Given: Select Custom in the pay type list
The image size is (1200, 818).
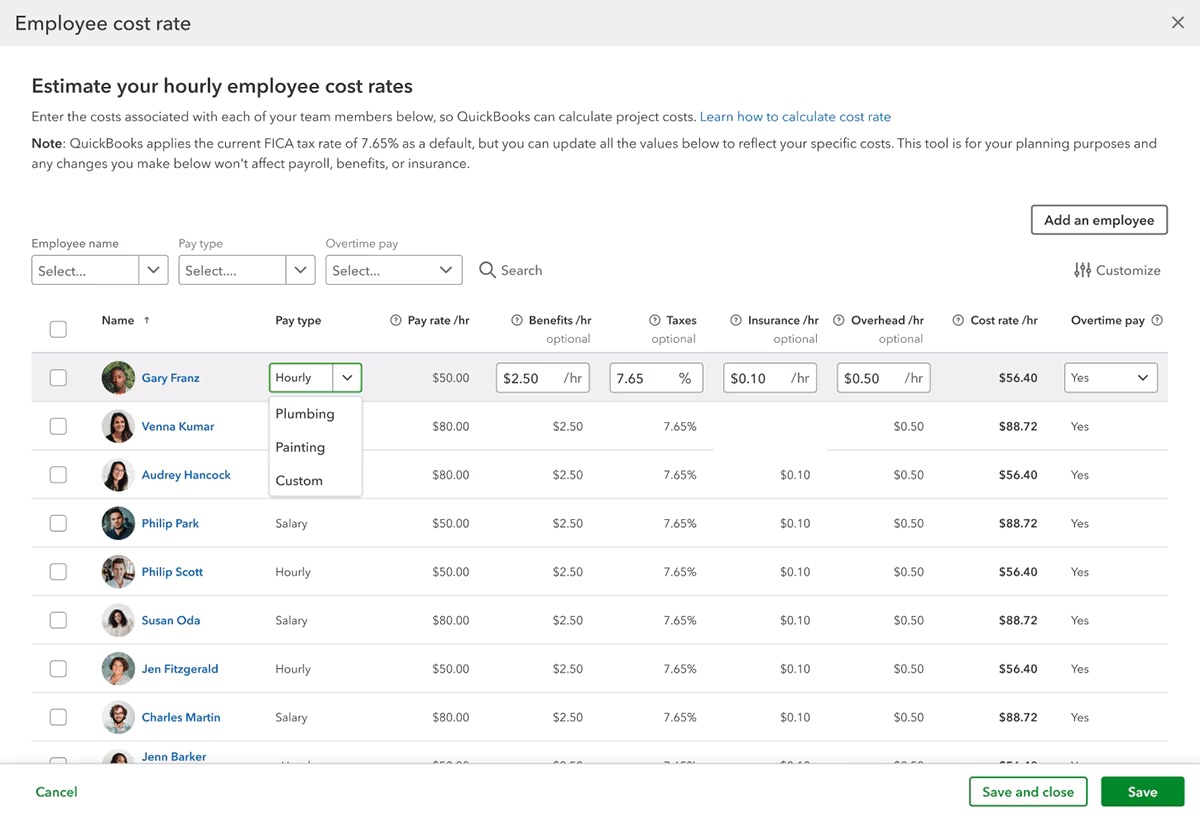Looking at the screenshot, I should pyautogui.click(x=299, y=481).
